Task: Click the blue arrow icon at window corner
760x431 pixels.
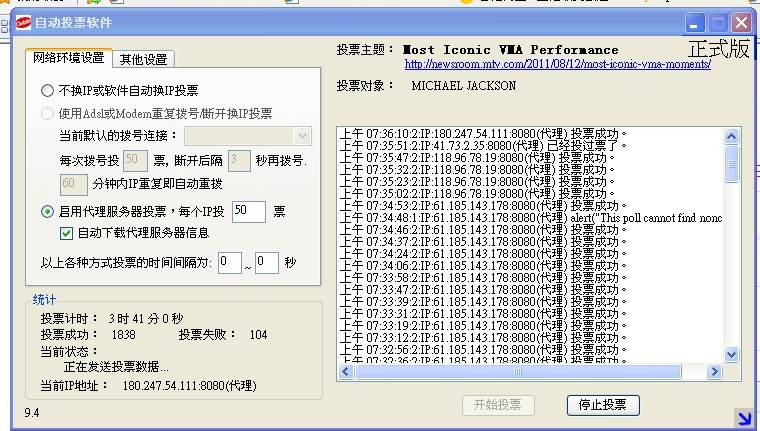Action: click(743, 418)
